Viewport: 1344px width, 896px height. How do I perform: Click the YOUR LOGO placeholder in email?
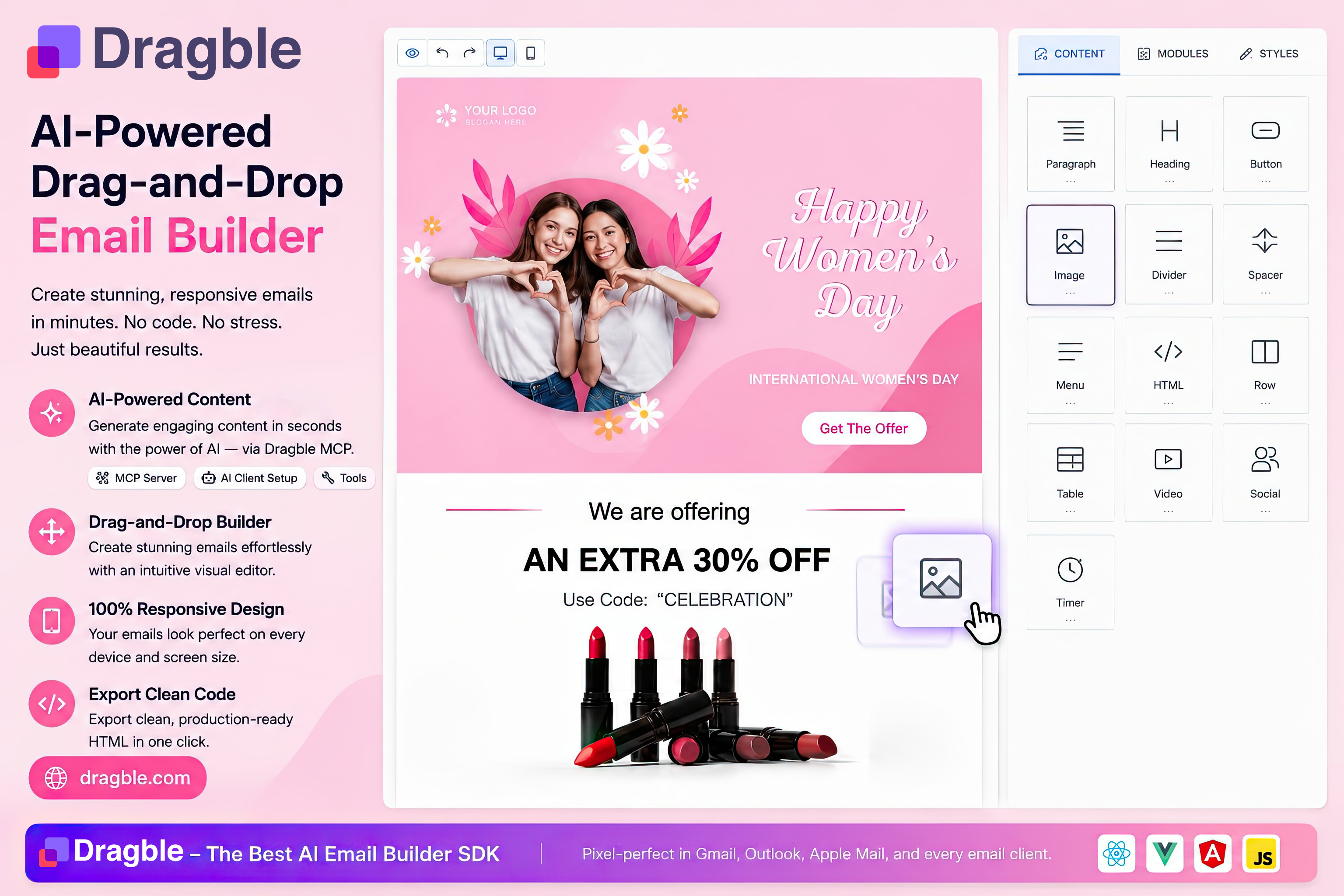tap(486, 114)
